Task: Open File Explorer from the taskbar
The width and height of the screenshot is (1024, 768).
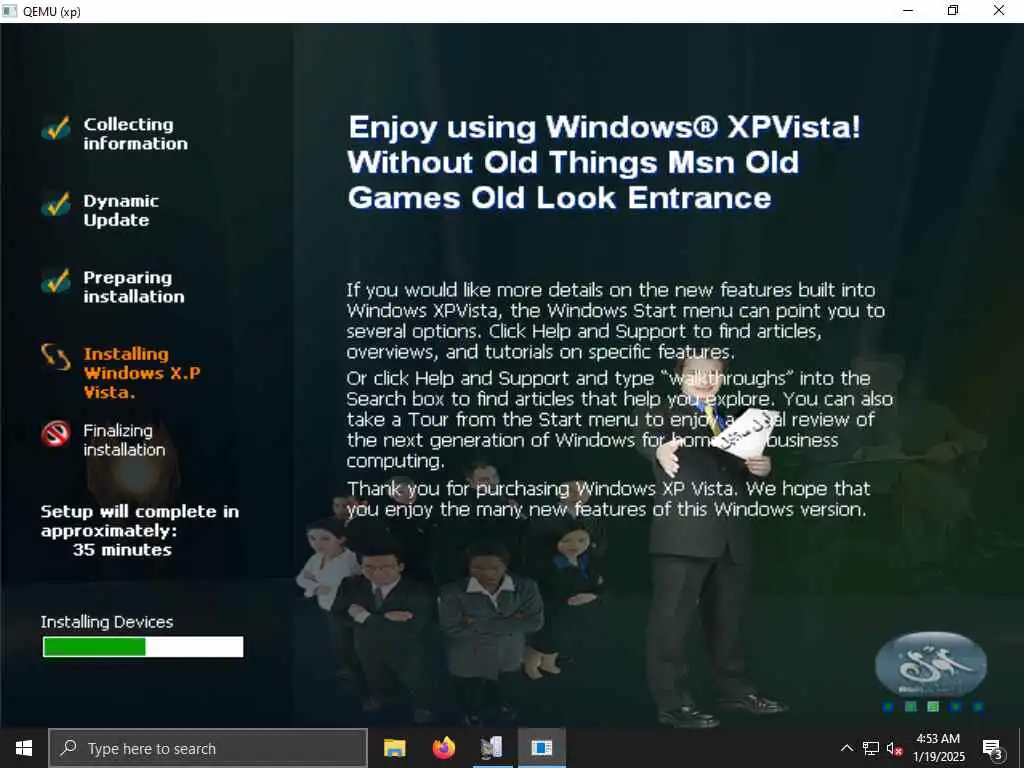Action: pos(394,748)
